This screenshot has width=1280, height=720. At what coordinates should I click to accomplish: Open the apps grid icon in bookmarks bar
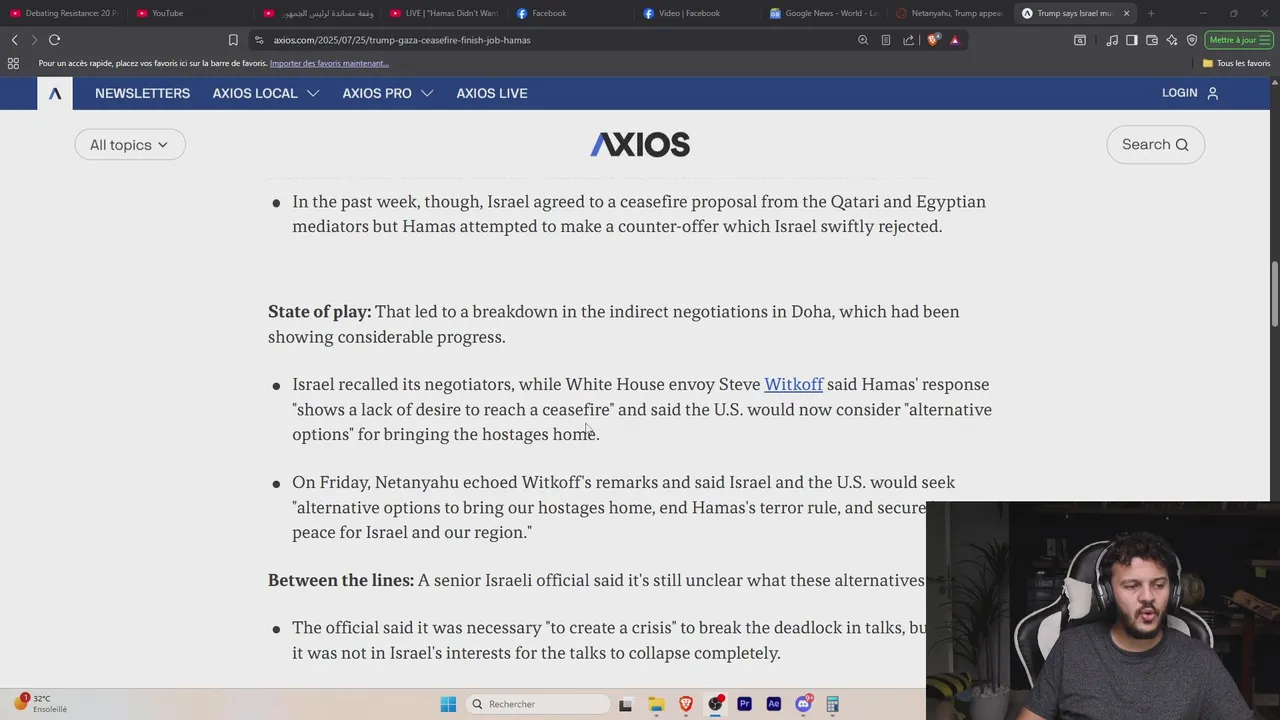click(13, 63)
